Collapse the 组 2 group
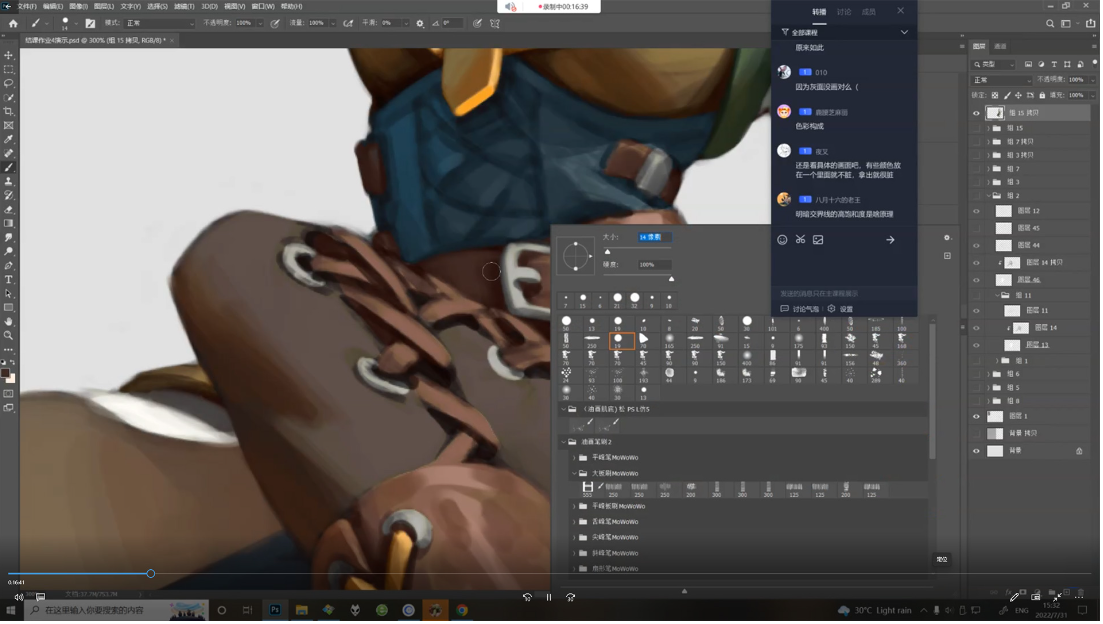Screen dimensions: 1103x624 coord(988,196)
